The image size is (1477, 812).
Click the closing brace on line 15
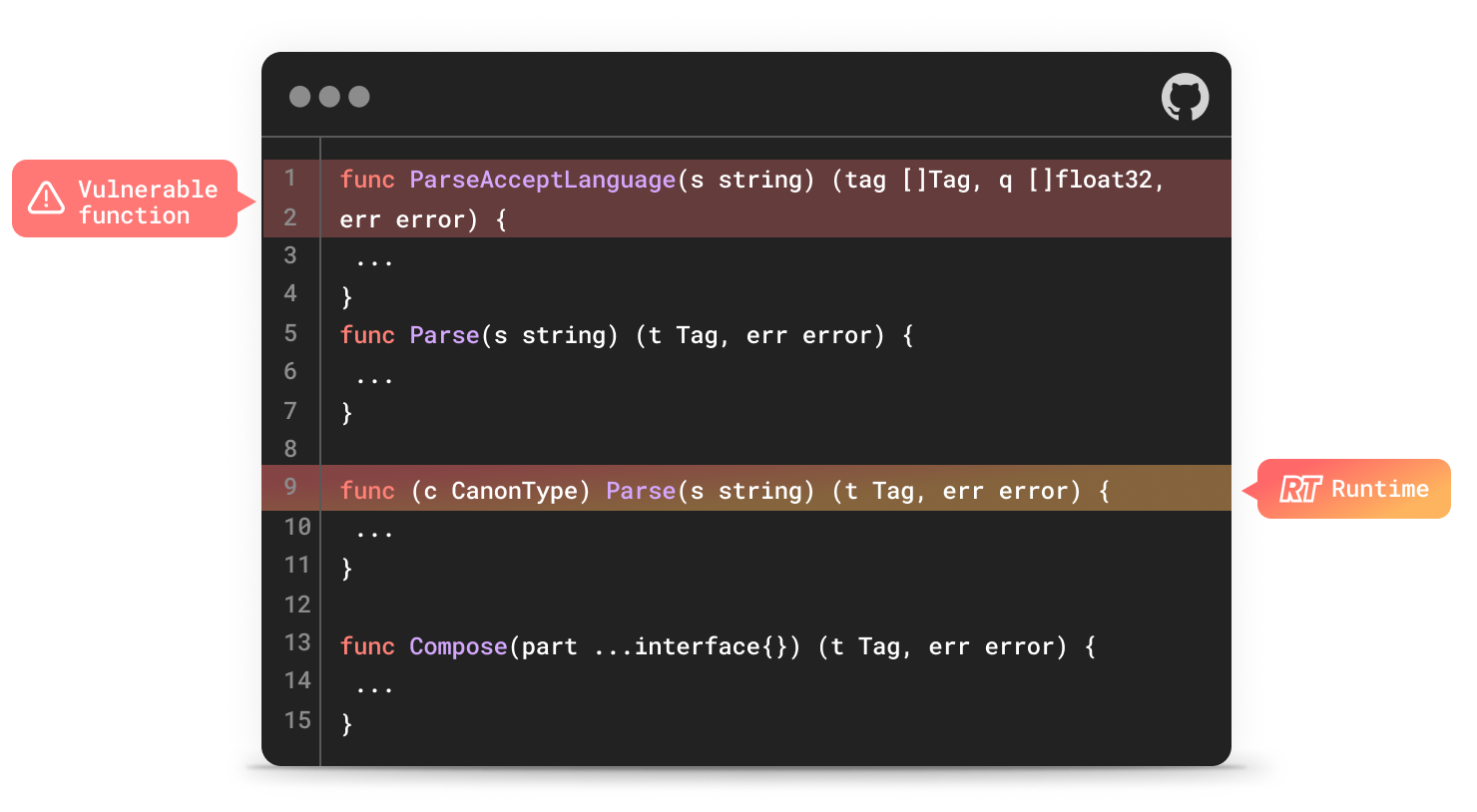tap(346, 724)
